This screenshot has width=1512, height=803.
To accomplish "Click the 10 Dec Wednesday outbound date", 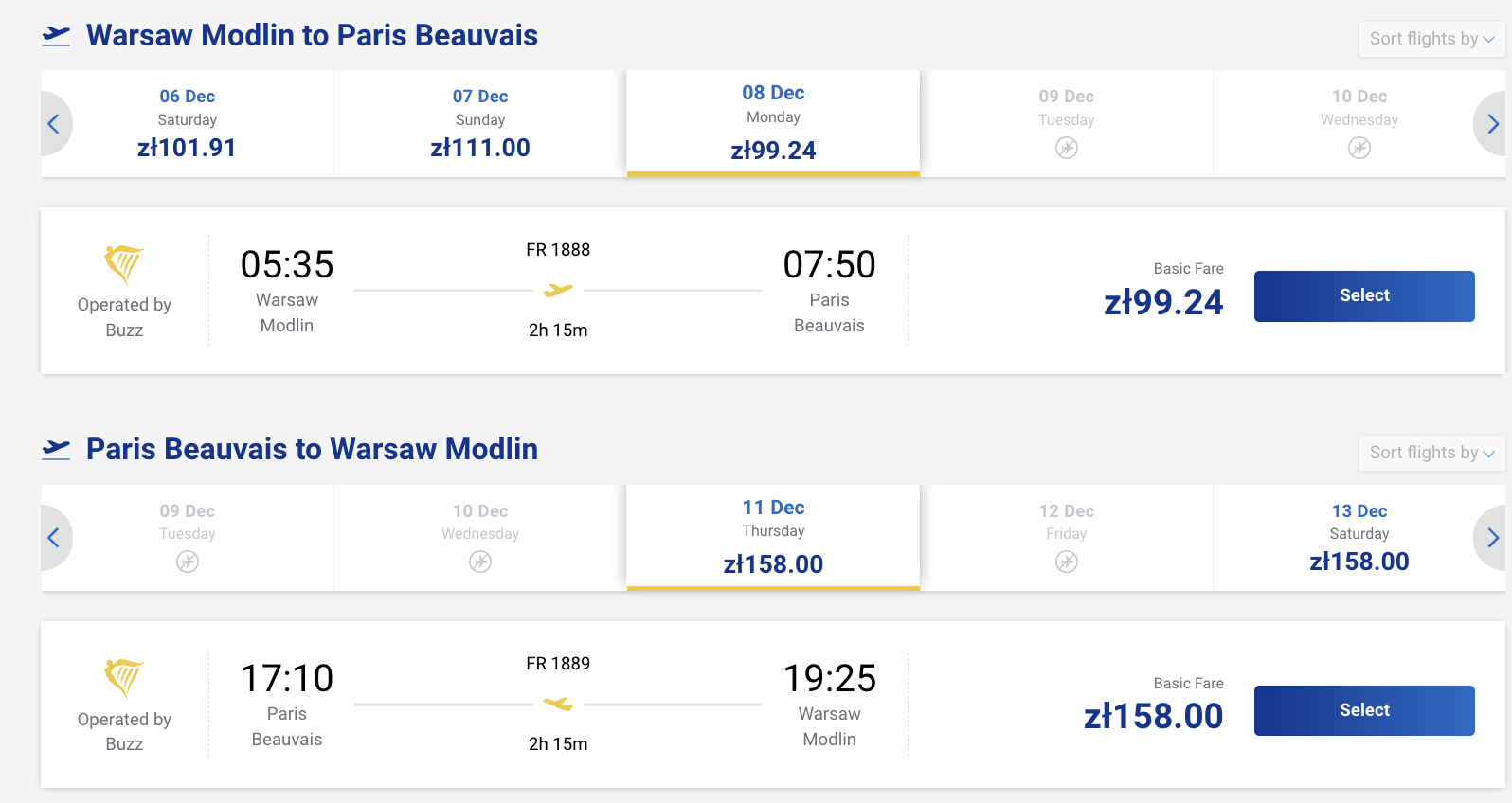I will tap(1359, 123).
